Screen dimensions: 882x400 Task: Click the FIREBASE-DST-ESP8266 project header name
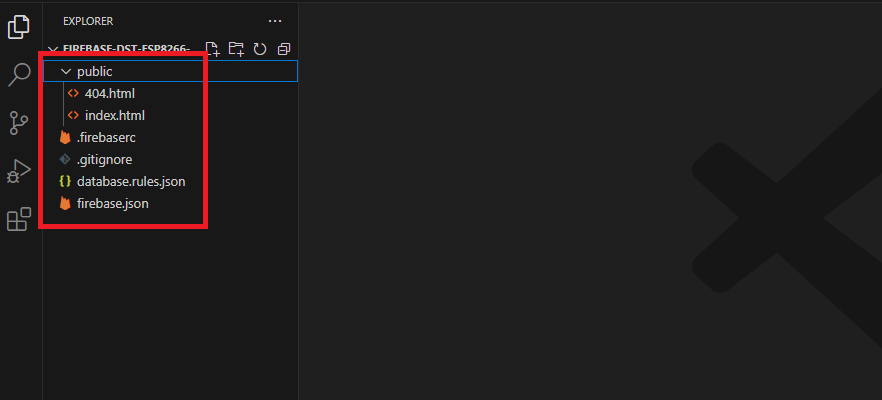click(x=127, y=49)
